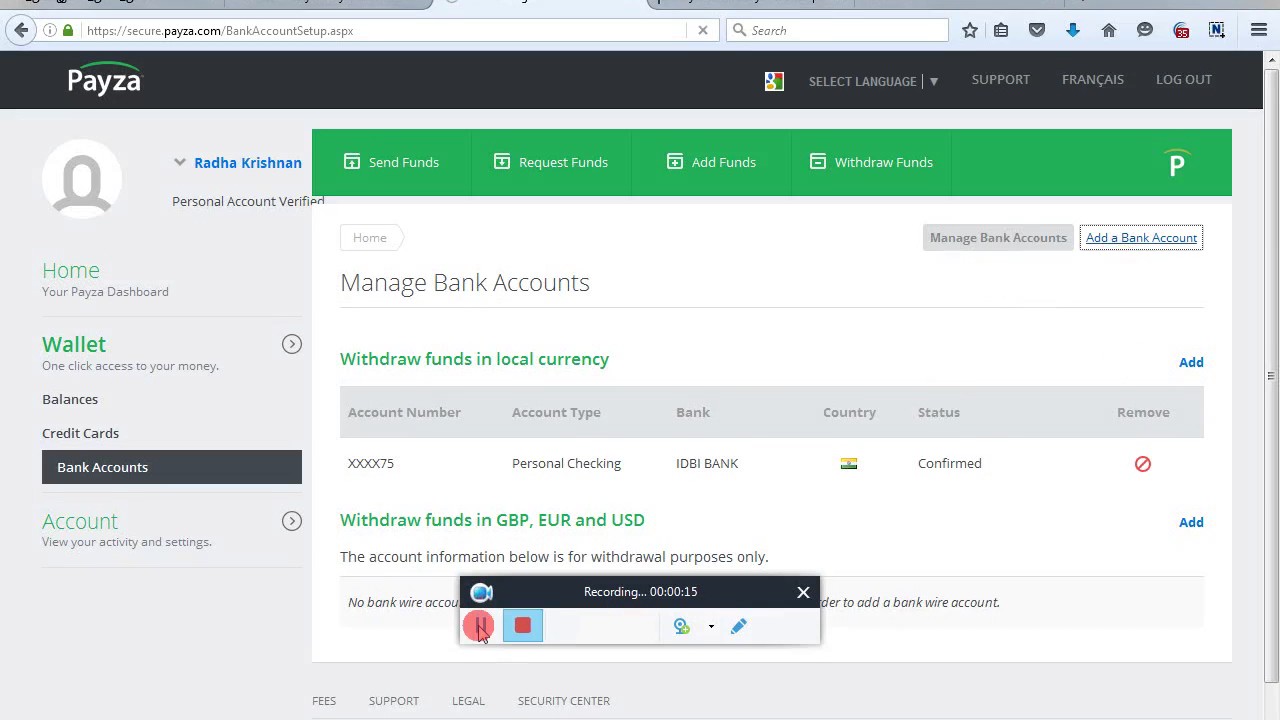This screenshot has height=720, width=1280.
Task: Click the Wallet heading
Action: [74, 344]
